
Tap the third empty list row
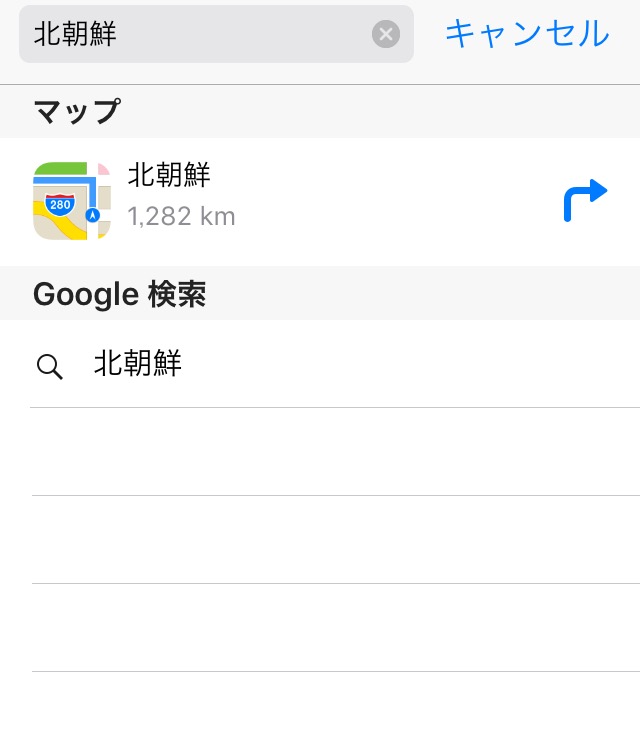coord(336,628)
